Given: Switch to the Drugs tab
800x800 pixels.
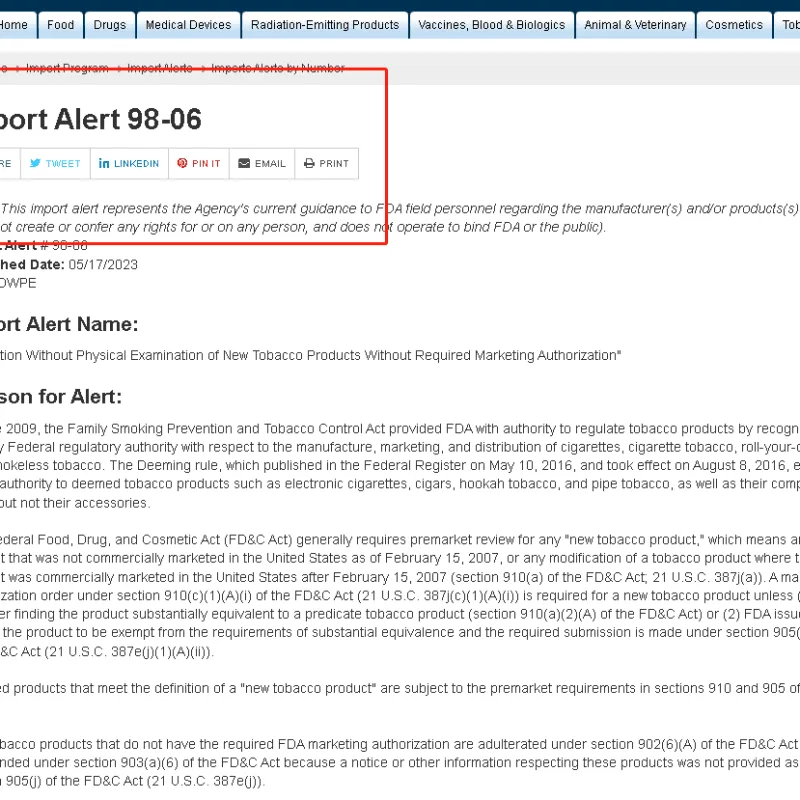Looking at the screenshot, I should coord(110,25).
